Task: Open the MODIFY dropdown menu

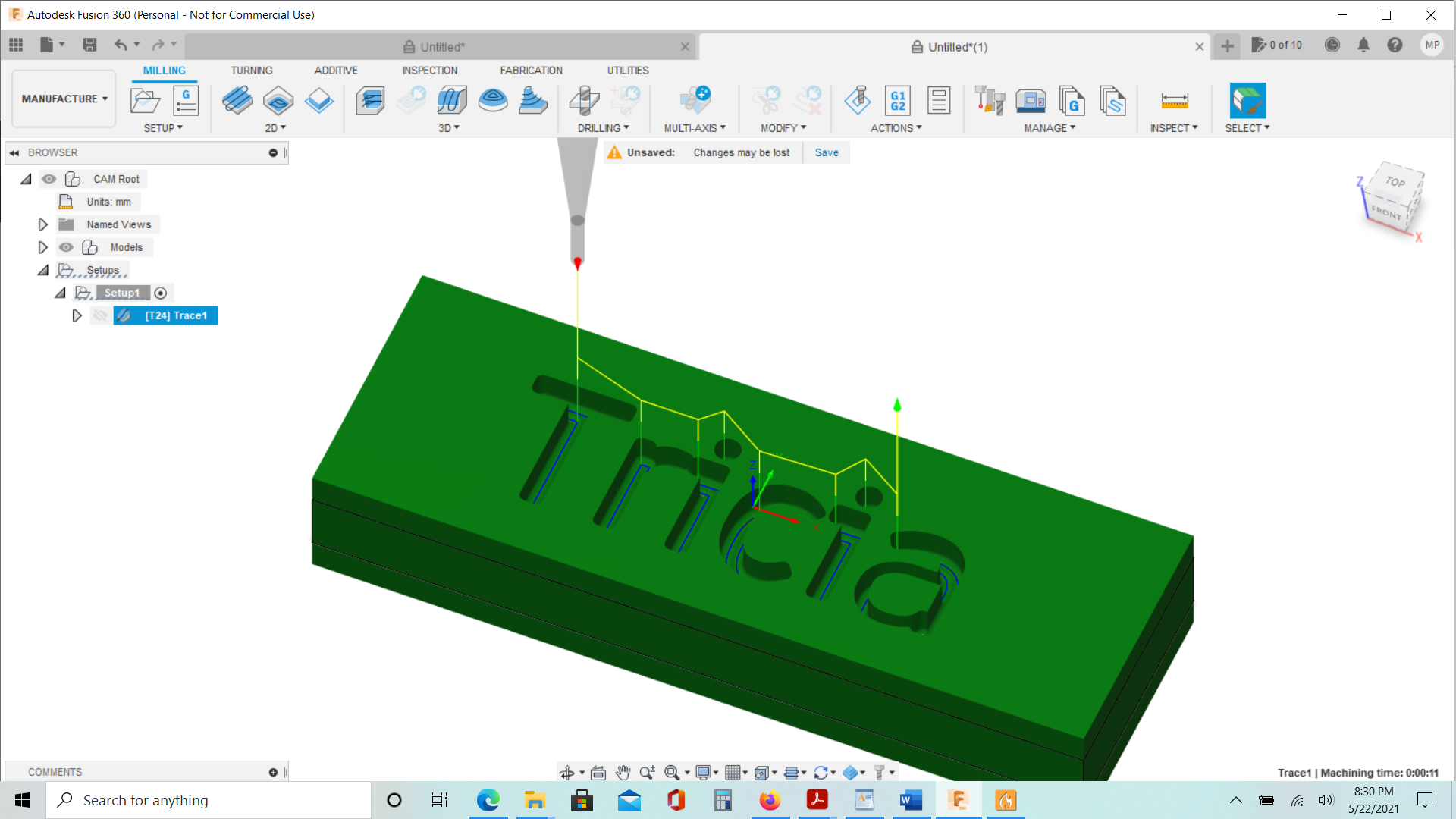Action: [783, 128]
